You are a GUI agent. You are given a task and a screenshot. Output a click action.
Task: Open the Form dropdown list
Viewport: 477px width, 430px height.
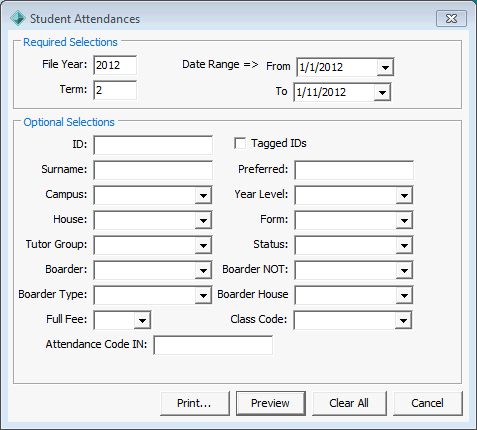tap(404, 220)
